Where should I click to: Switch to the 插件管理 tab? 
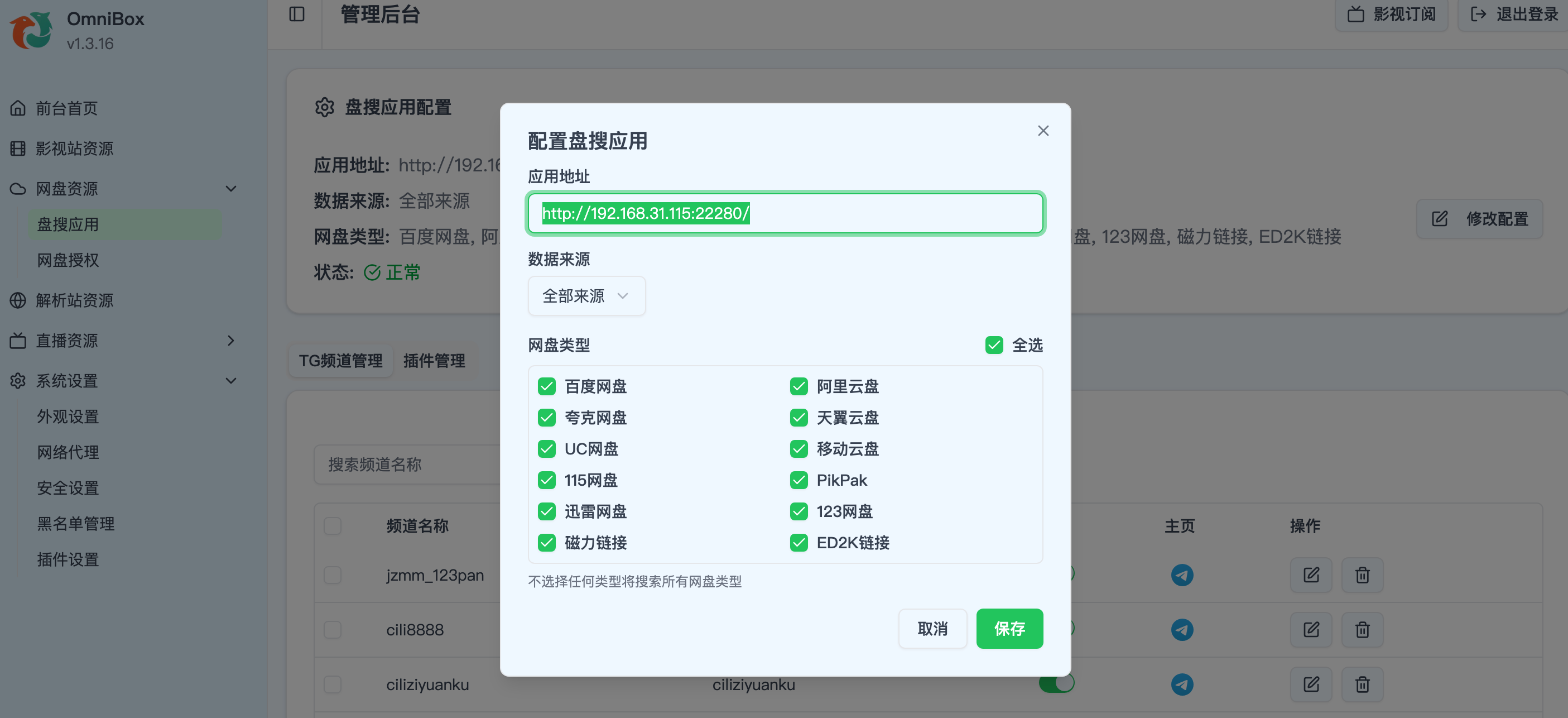(x=434, y=361)
